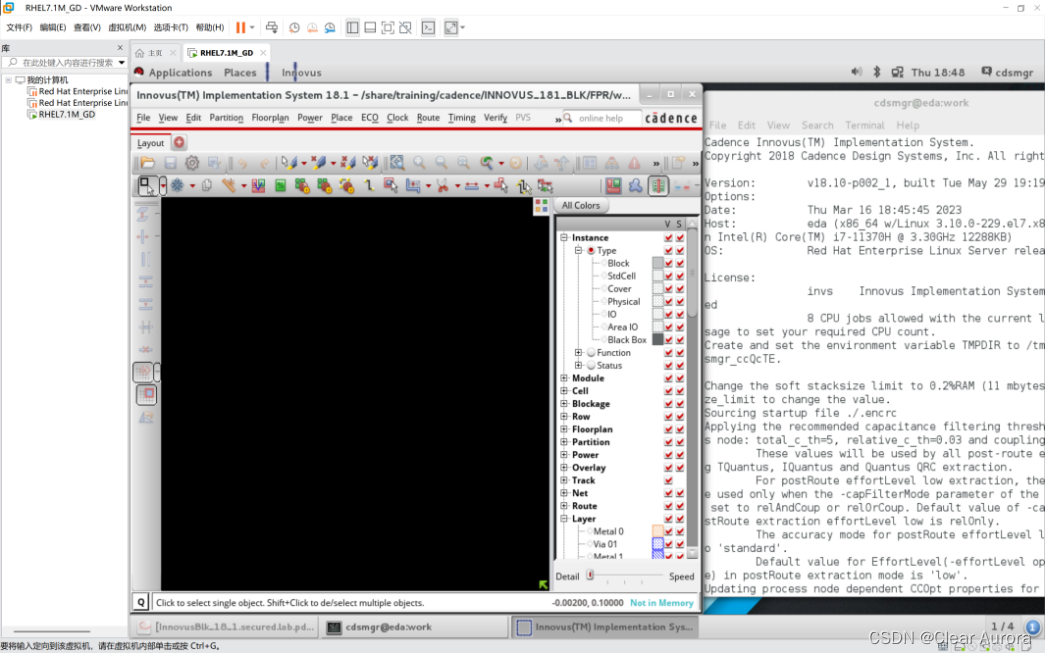Select the Select-object arrow tool icon

coord(147,186)
